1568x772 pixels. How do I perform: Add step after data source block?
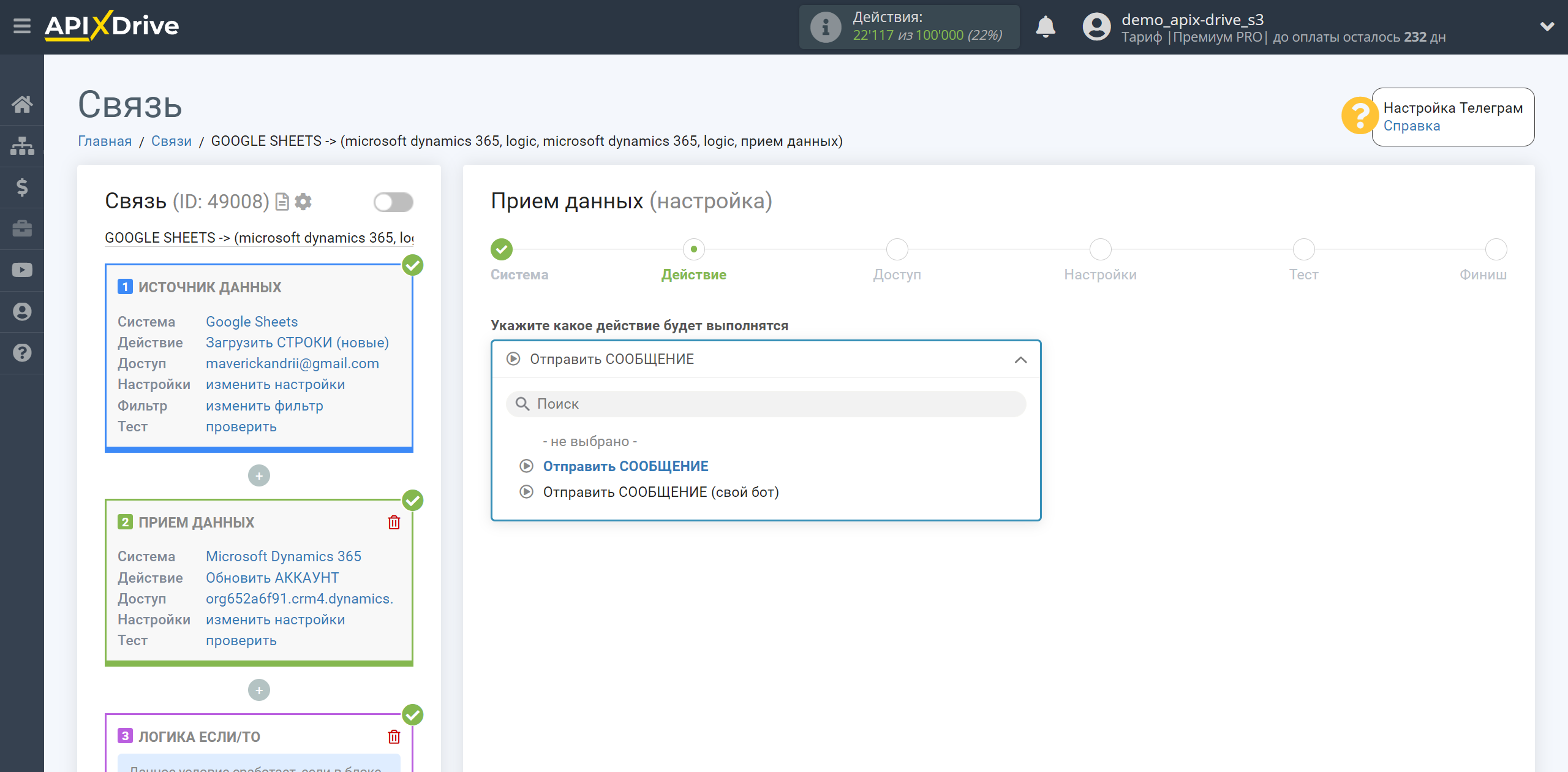click(259, 475)
